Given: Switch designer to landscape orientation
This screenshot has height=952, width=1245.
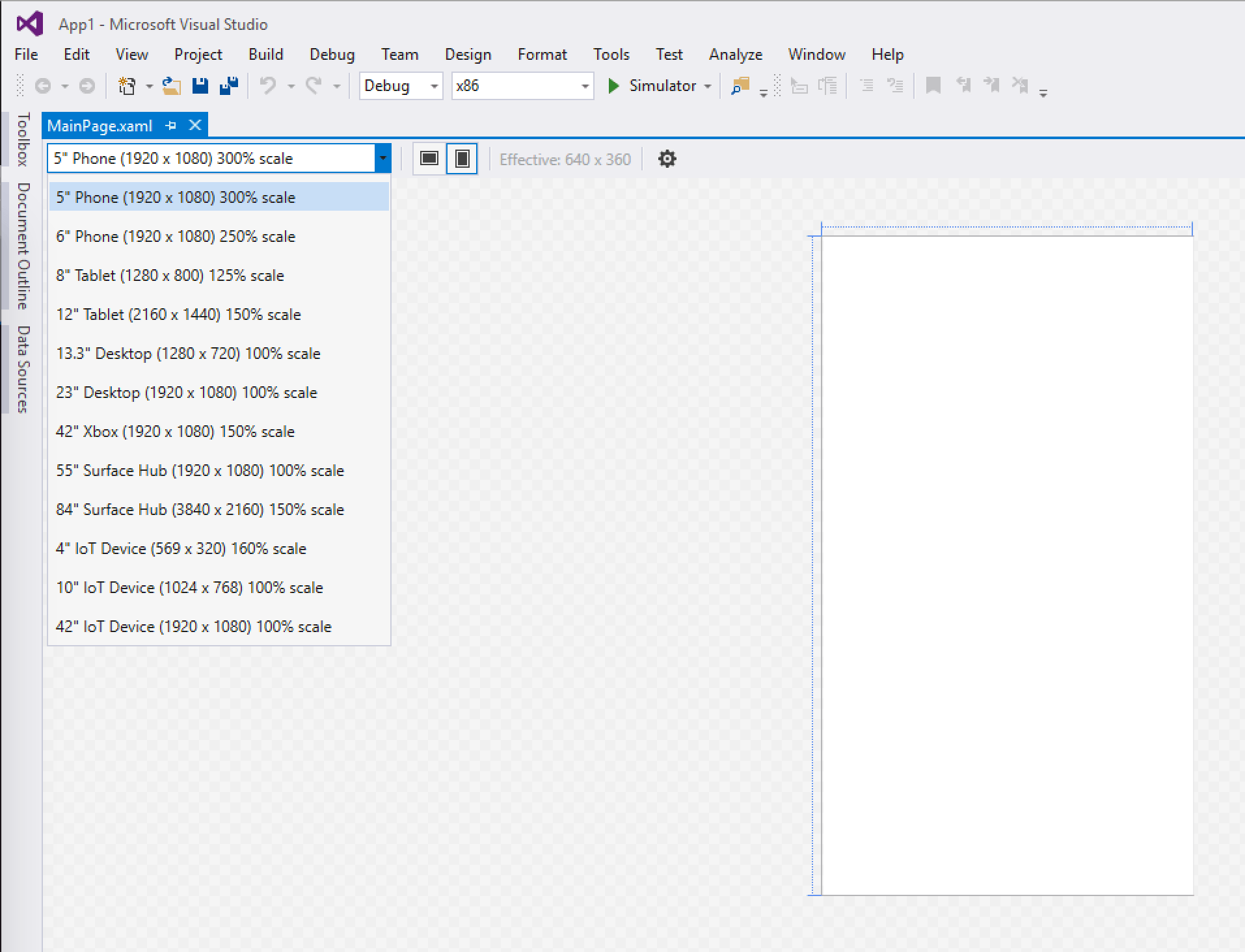Looking at the screenshot, I should click(429, 157).
